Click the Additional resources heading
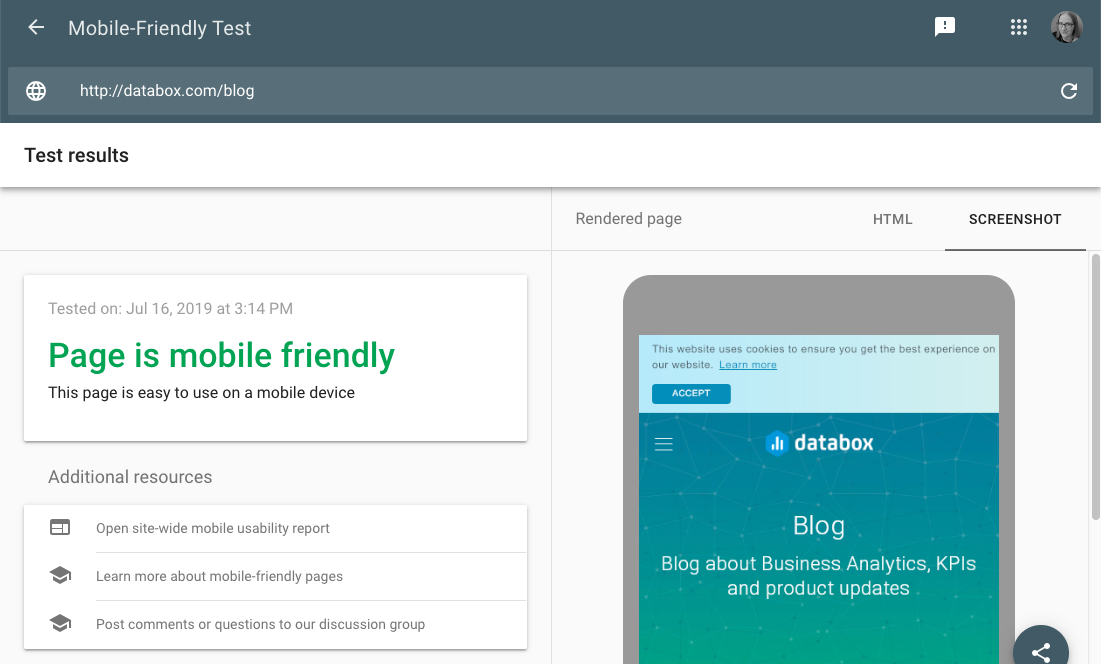Image resolution: width=1101 pixels, height=664 pixels. [x=130, y=477]
